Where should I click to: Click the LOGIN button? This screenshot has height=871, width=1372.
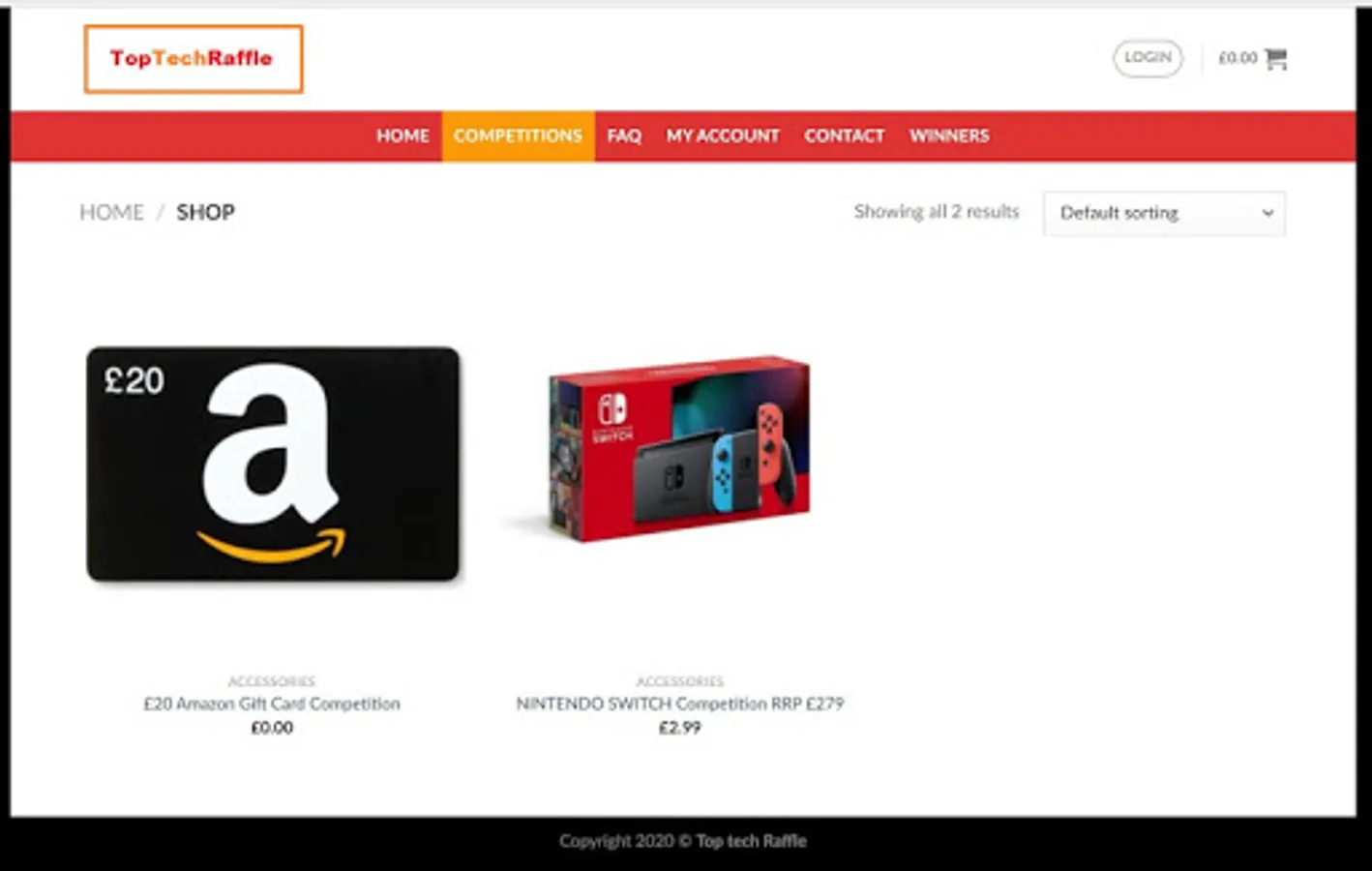pyautogui.click(x=1148, y=58)
